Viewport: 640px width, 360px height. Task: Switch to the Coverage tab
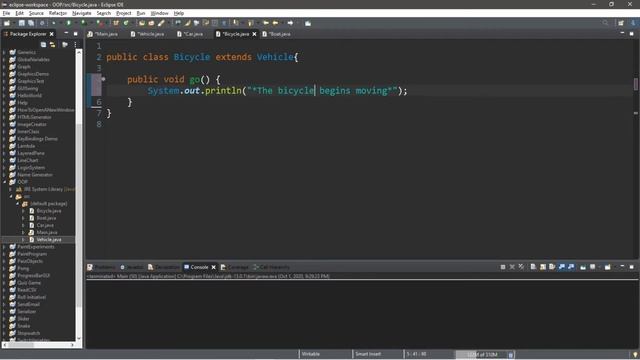[234, 267]
